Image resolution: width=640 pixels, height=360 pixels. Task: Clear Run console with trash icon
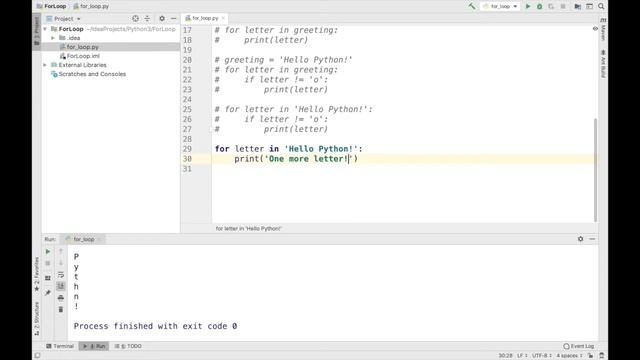coord(61,310)
